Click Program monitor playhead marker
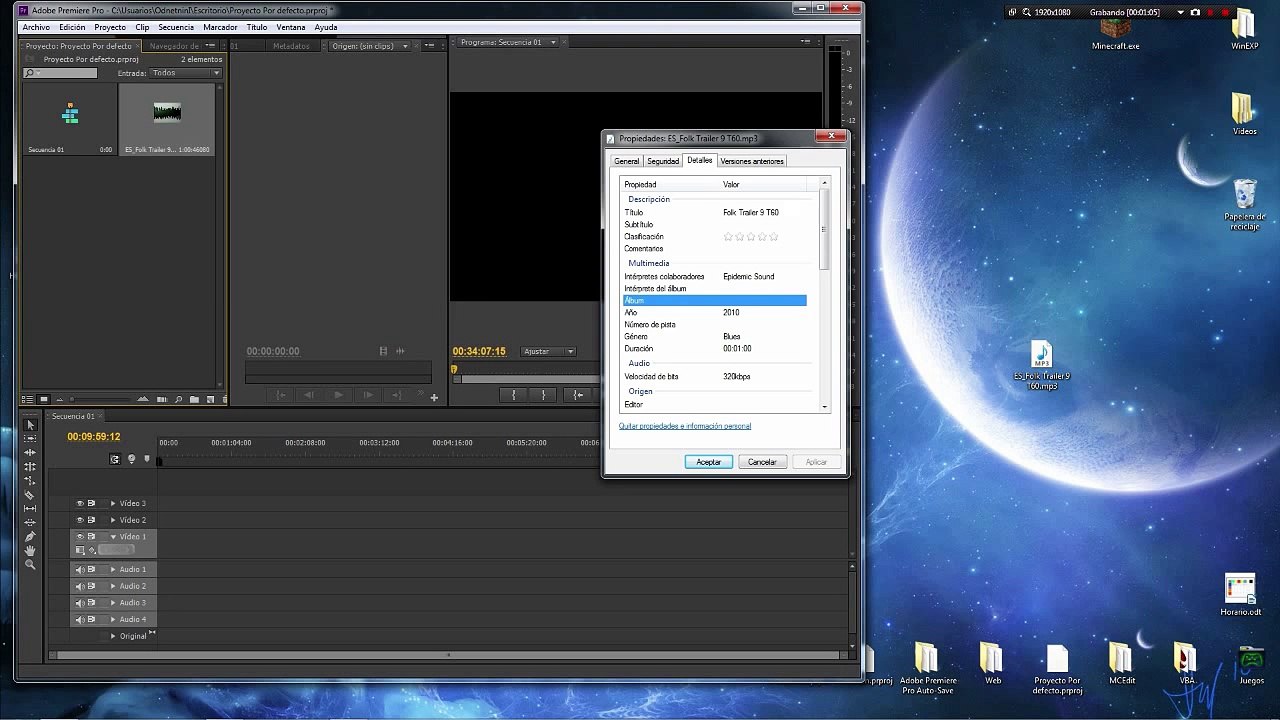 [454, 369]
